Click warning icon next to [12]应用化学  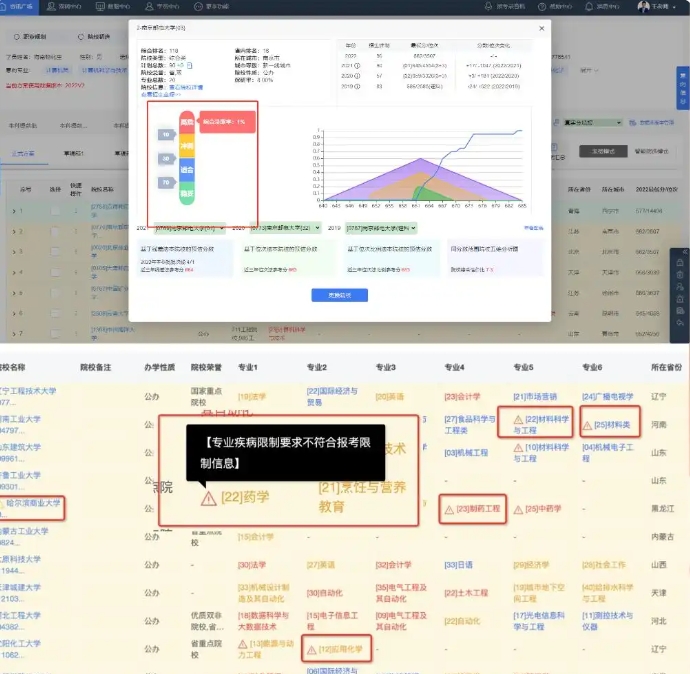point(311,649)
